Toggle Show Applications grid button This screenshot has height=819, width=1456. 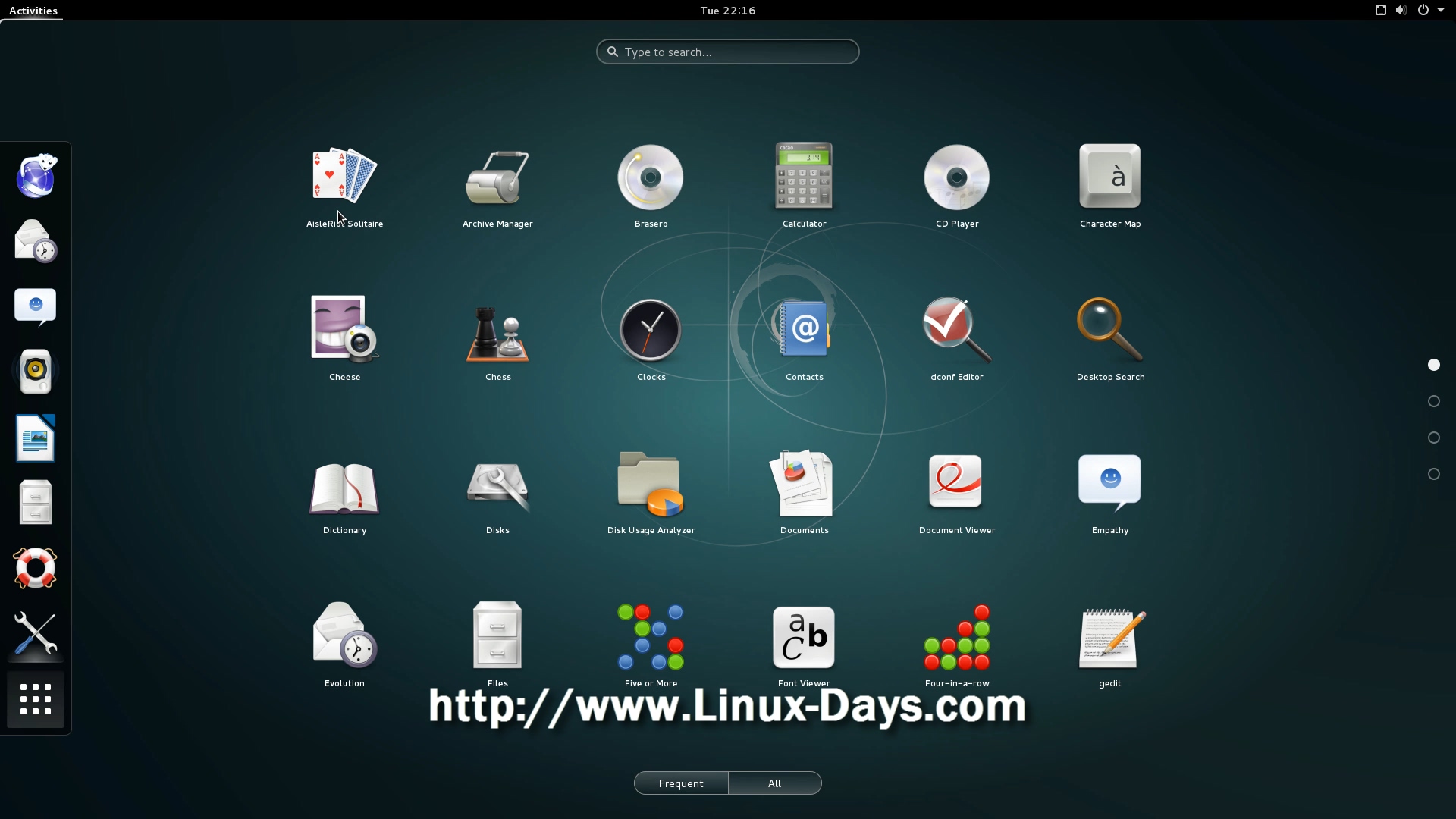pyautogui.click(x=36, y=699)
